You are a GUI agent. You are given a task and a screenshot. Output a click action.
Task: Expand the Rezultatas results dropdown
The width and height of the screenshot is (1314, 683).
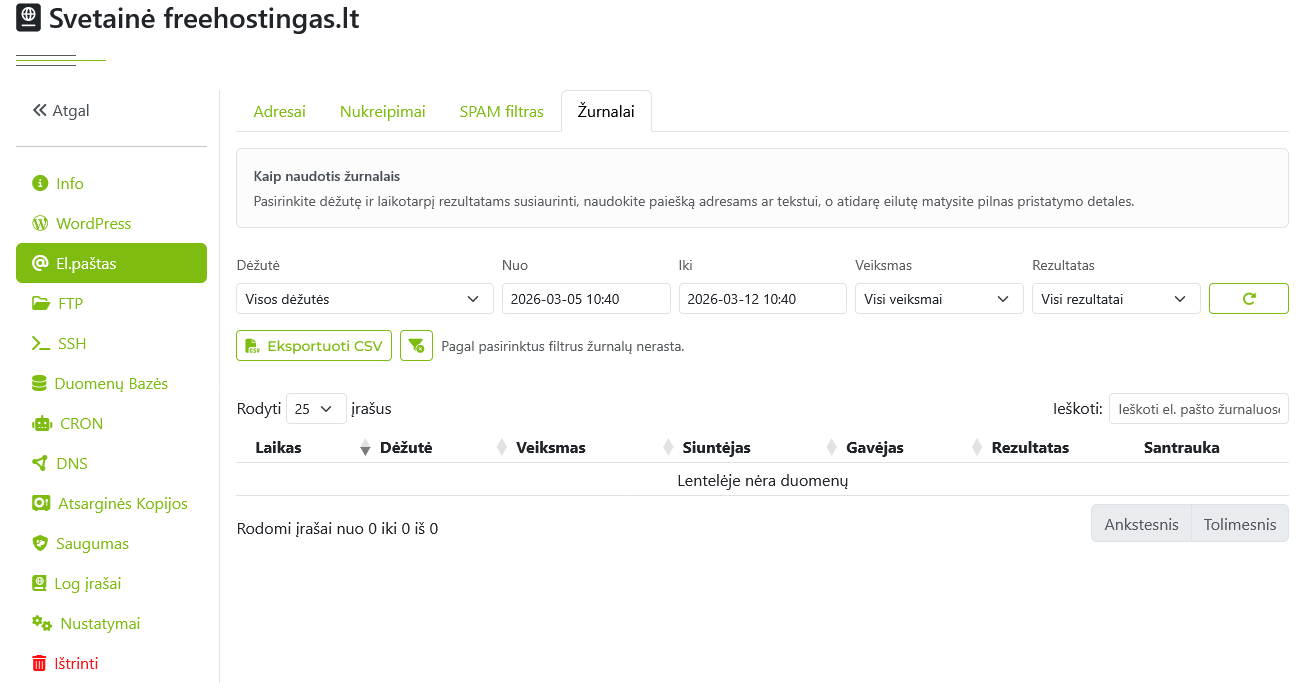(1115, 298)
